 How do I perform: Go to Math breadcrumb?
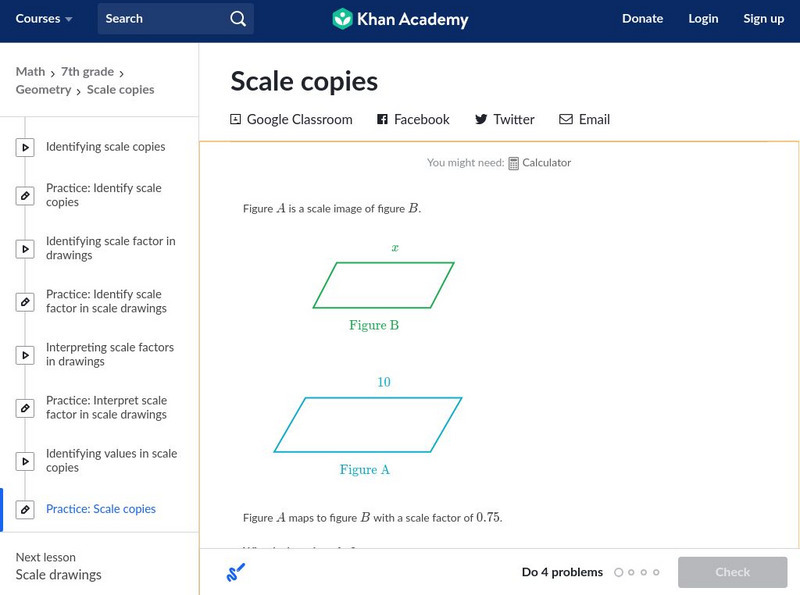tap(30, 72)
